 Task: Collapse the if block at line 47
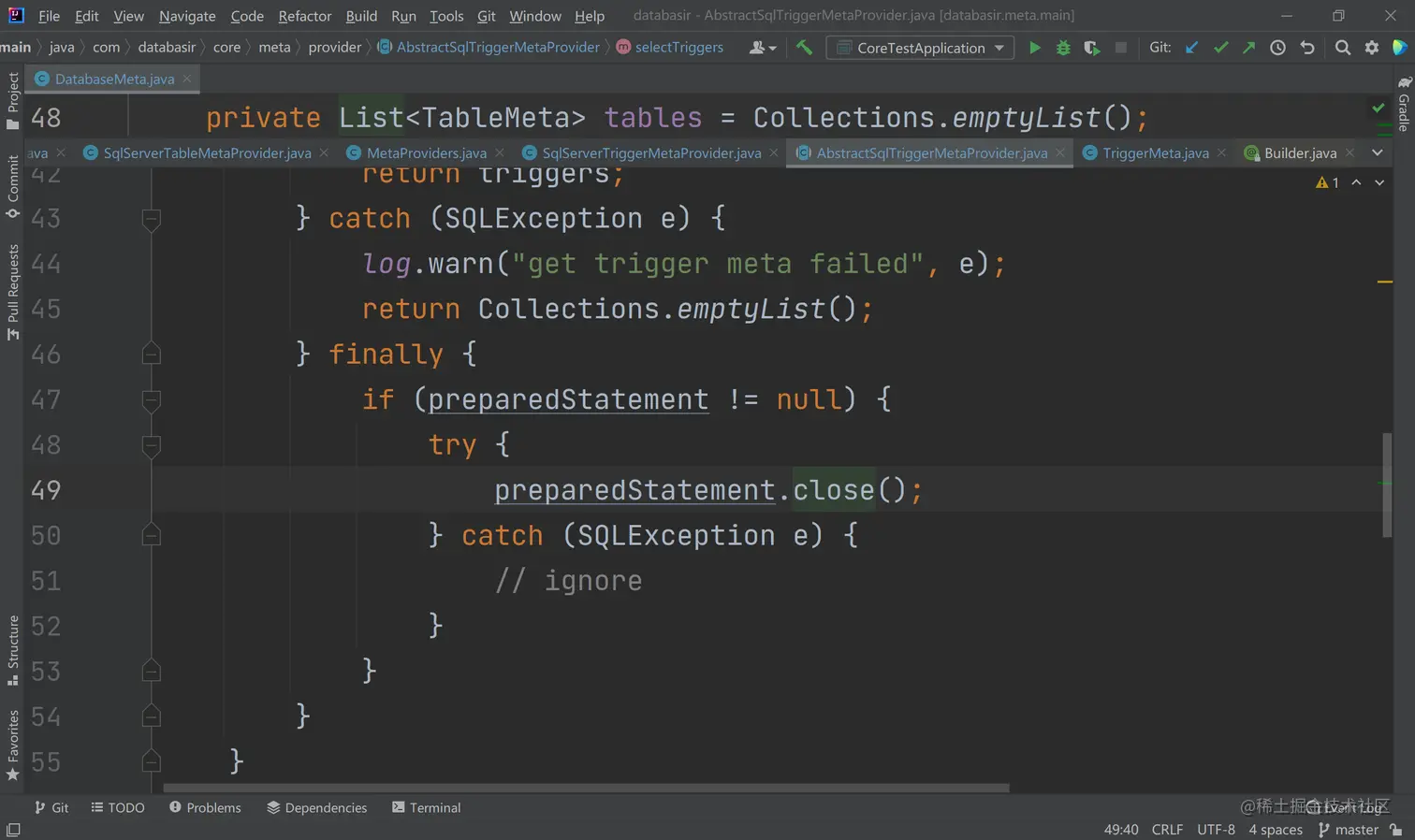coord(151,400)
